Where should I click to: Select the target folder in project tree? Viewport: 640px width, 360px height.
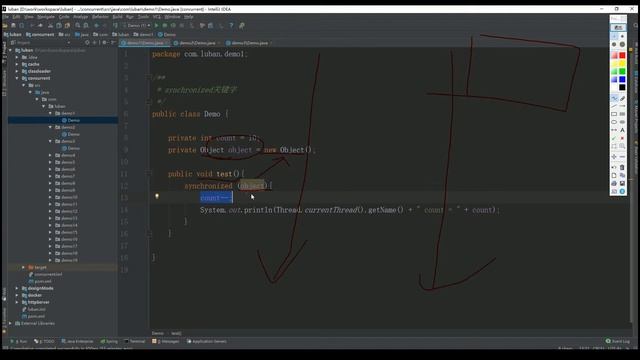(x=37, y=267)
